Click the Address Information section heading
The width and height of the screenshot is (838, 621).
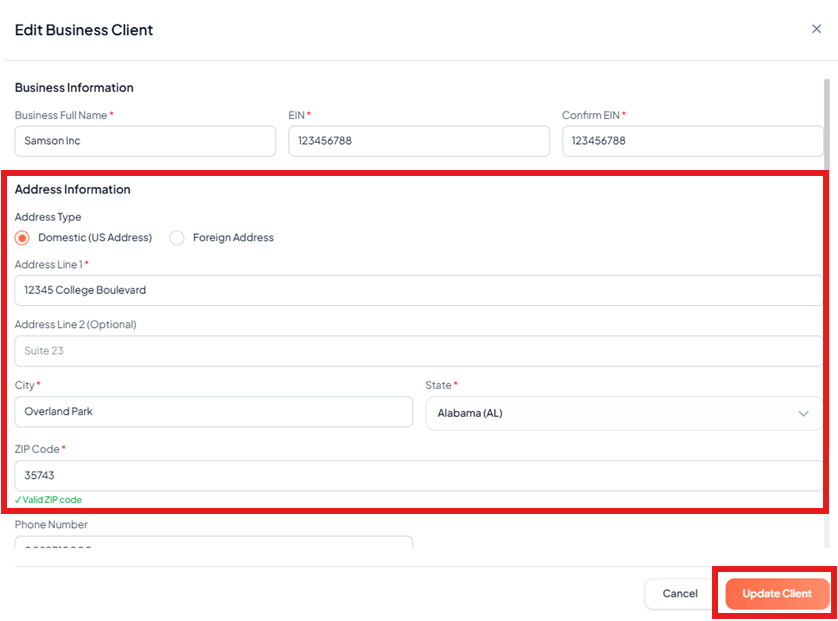(72, 189)
